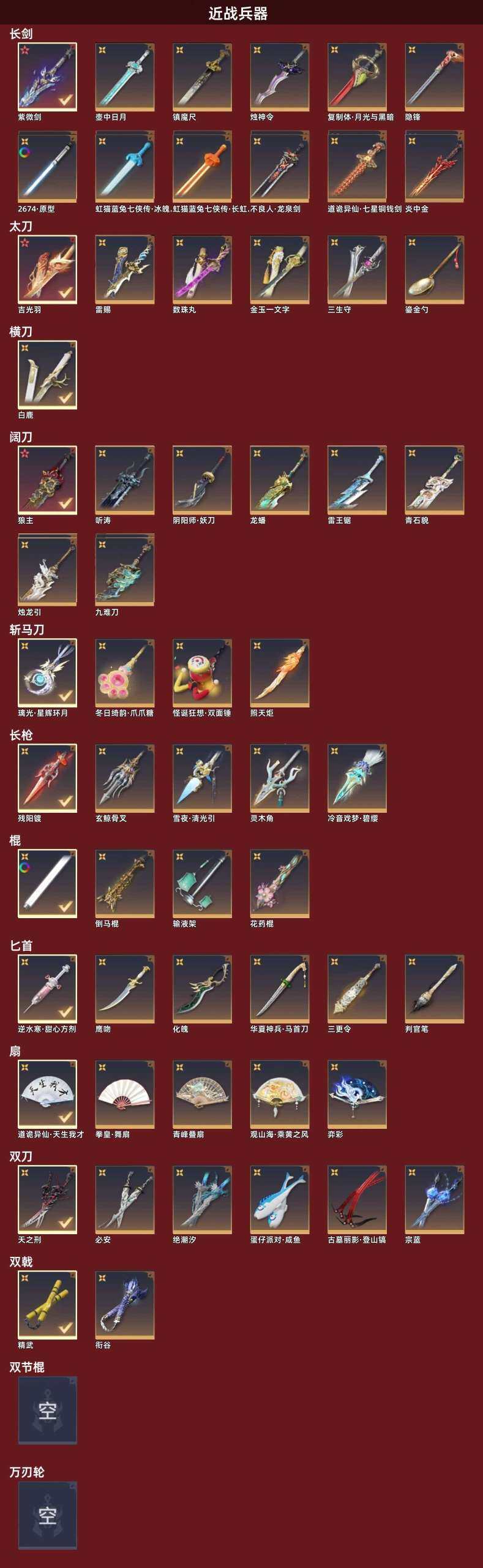Select the 拳皇·舞扇 fan skin
Screen dimensions: 483x1568
coord(125,1095)
